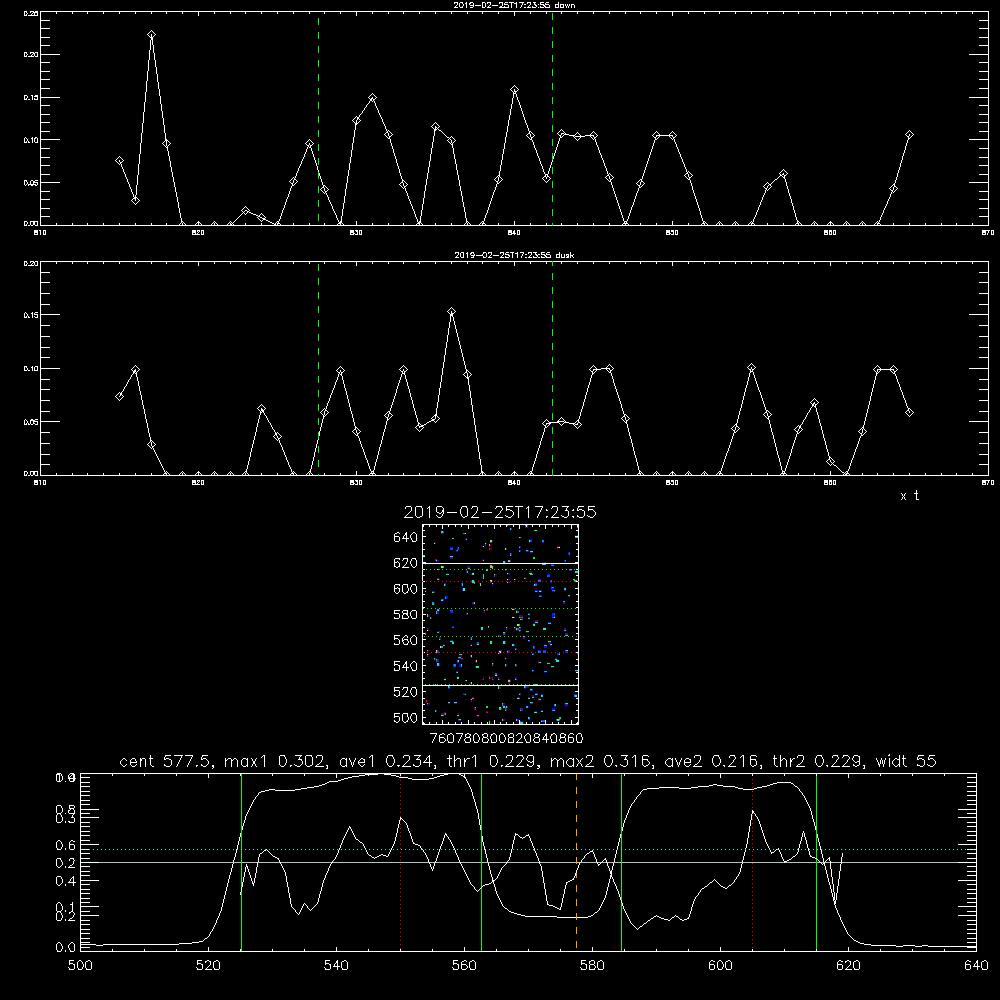Click the dotted horizontal threshold line in bottom plot
1000x1000 pixels.
(528, 849)
